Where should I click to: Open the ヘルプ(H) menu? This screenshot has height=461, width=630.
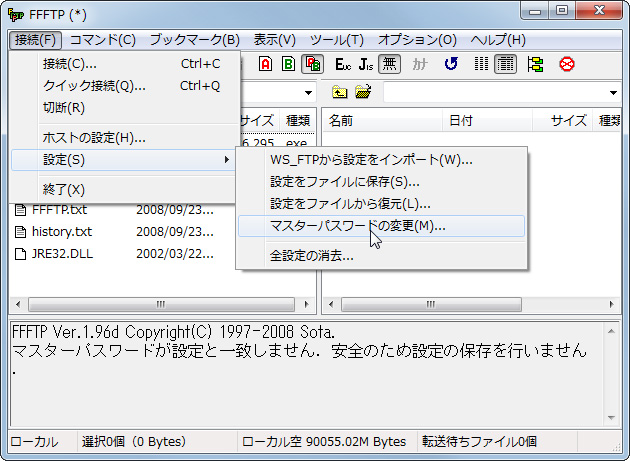[498, 40]
